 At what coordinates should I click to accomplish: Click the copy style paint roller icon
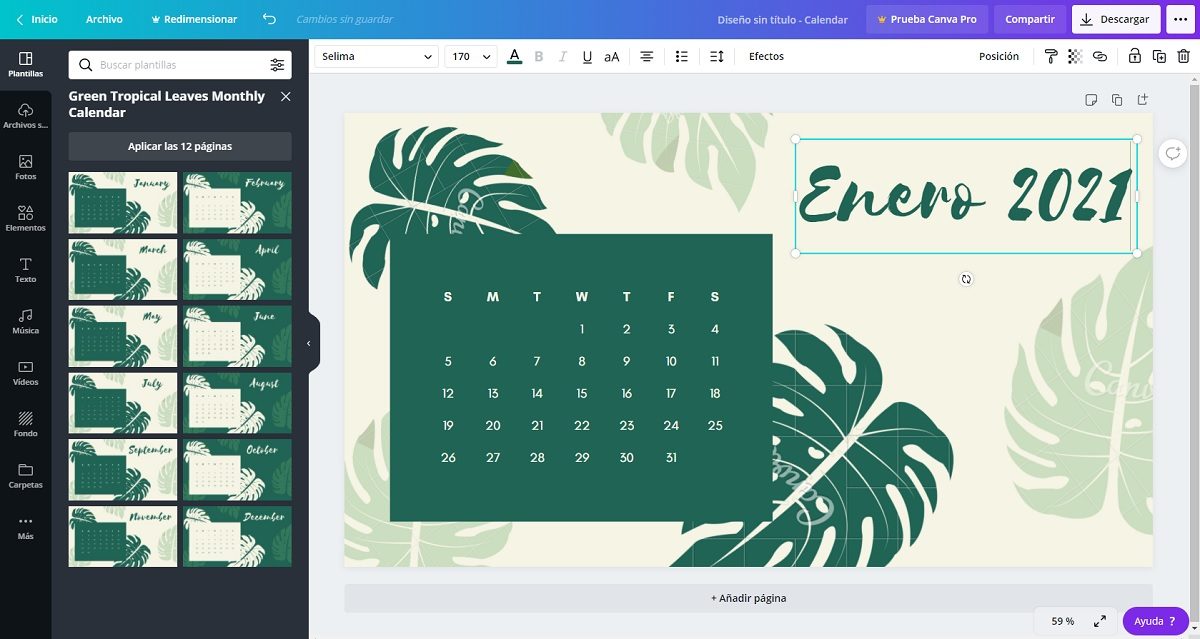pos(1051,56)
